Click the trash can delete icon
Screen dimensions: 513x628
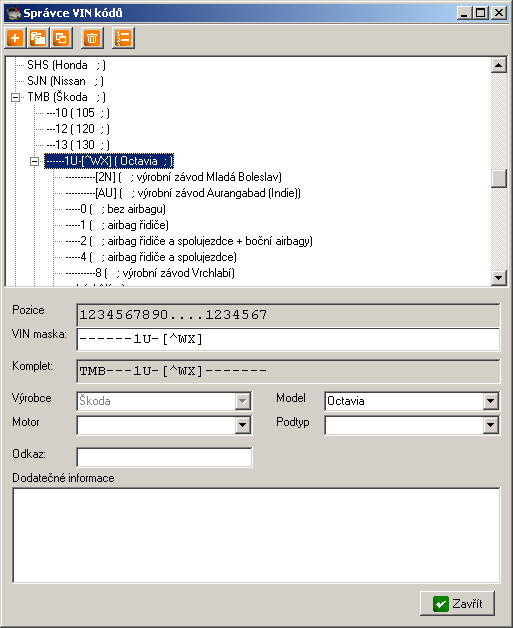pyautogui.click(x=92, y=38)
